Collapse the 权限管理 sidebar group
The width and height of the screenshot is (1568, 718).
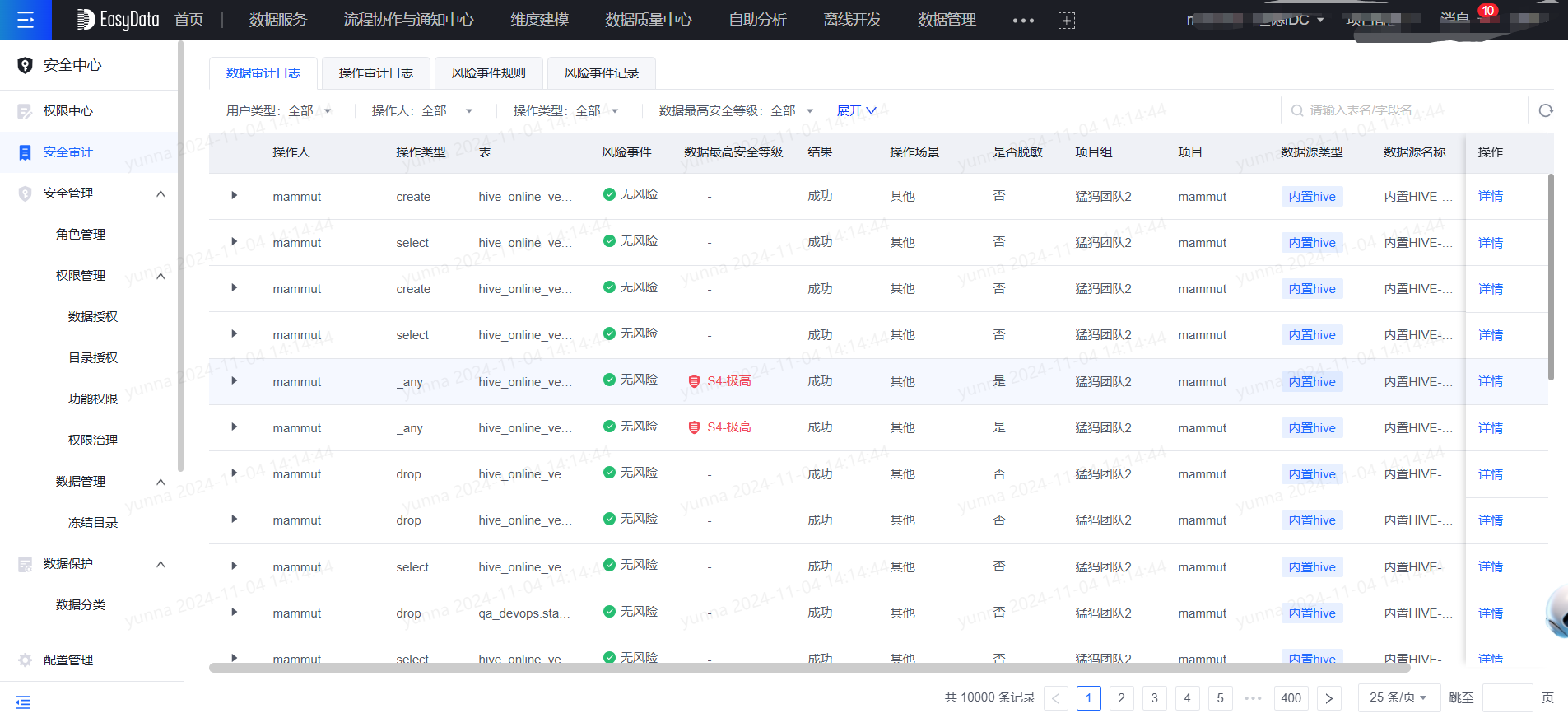point(161,276)
